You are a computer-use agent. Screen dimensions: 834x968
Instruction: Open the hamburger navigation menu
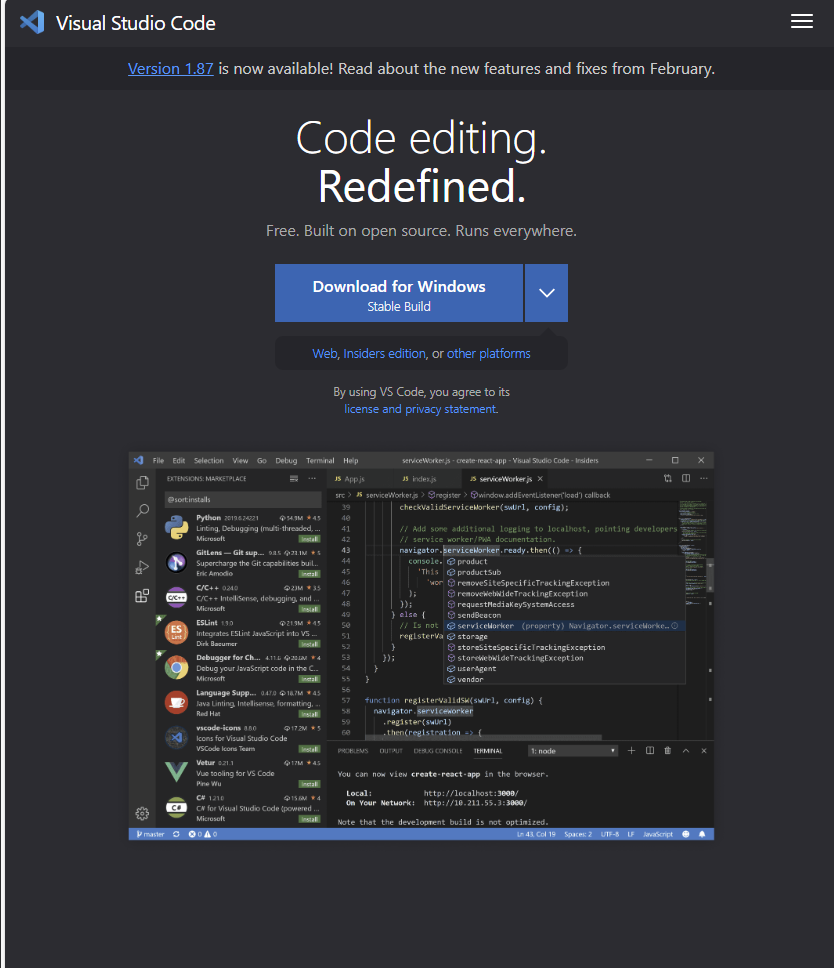pos(801,22)
